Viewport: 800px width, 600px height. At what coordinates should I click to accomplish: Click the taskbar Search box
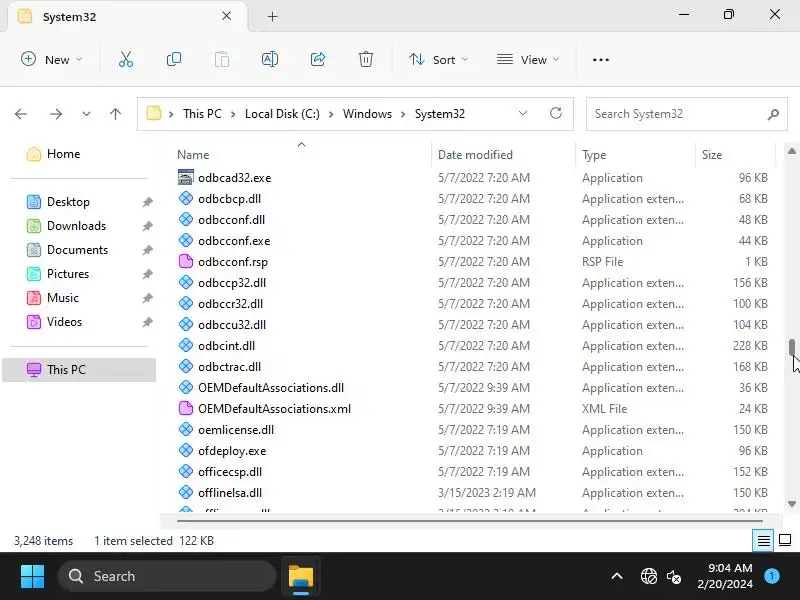click(167, 577)
